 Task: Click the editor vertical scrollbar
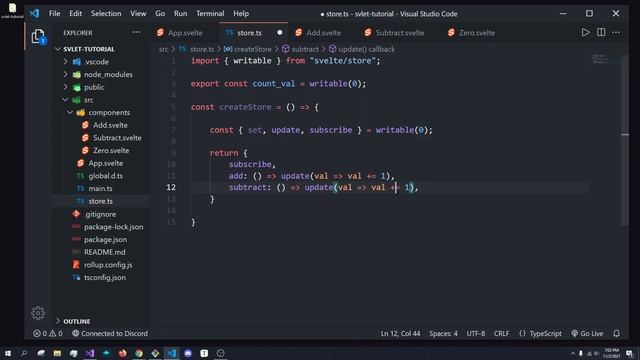coord(625,141)
